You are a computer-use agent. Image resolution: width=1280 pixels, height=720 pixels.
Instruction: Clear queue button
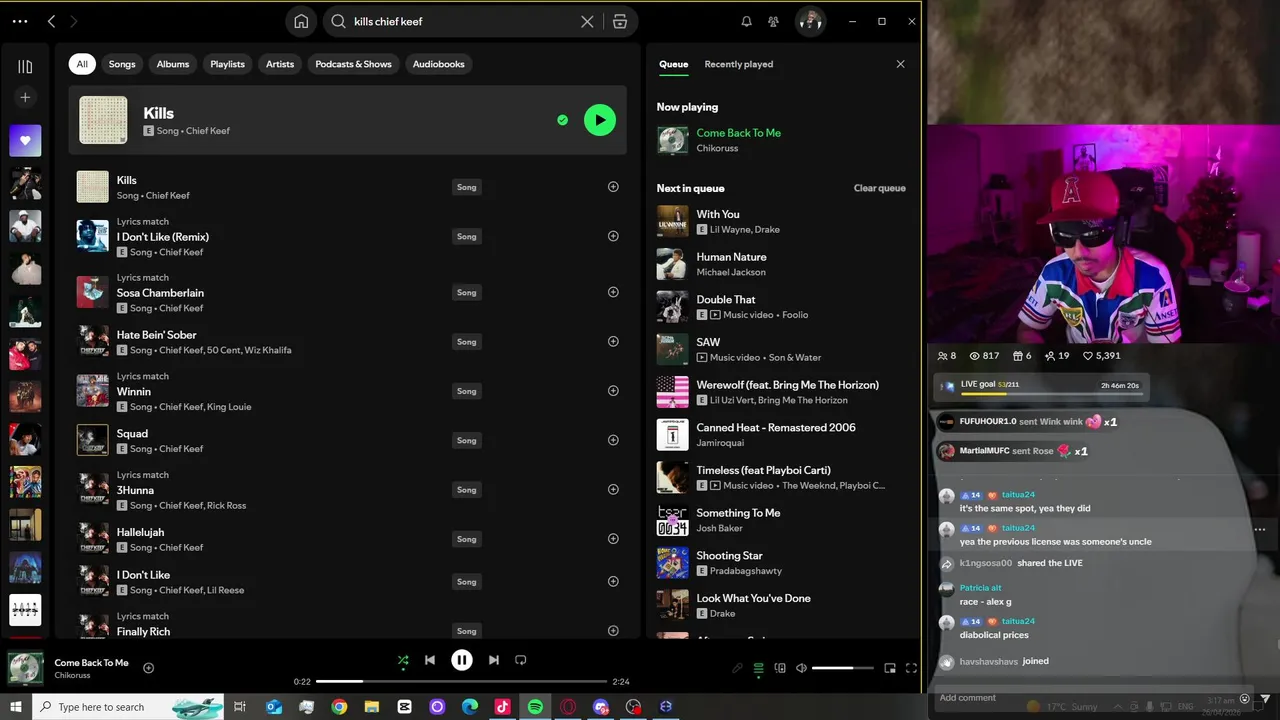tap(880, 188)
